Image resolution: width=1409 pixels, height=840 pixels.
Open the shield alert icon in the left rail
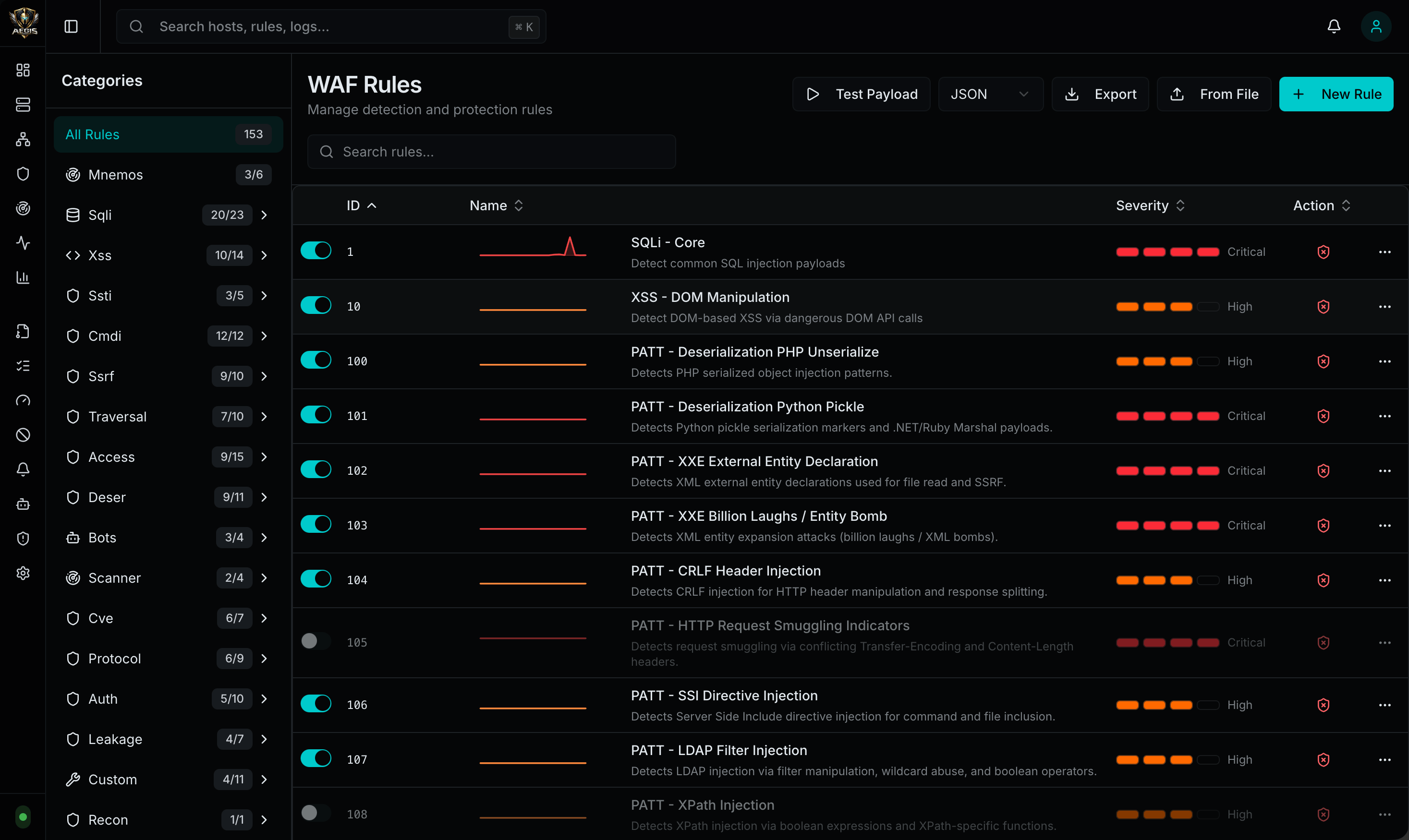click(x=23, y=538)
